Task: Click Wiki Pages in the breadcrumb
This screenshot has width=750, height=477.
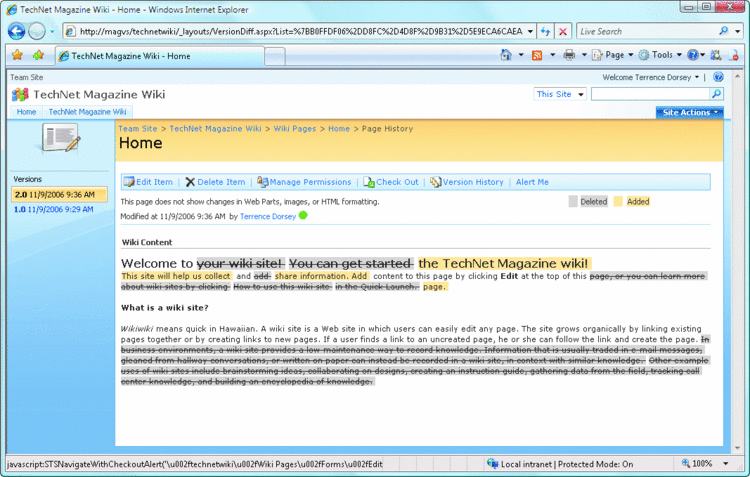Action: (x=295, y=129)
